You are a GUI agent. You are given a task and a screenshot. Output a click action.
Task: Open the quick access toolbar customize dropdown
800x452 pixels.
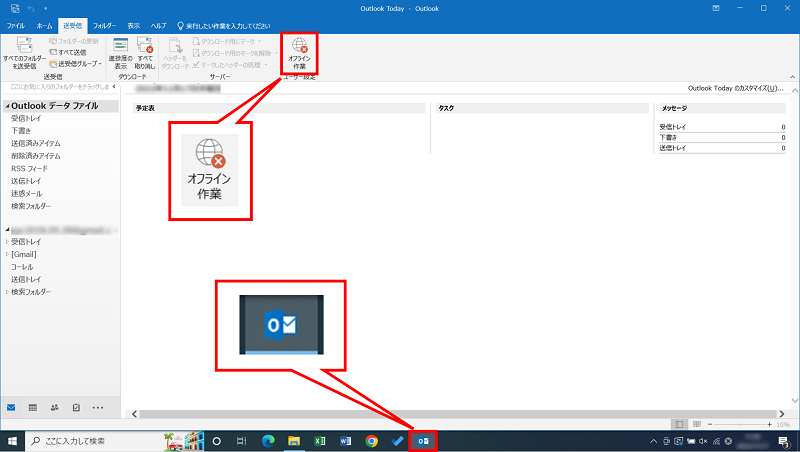(x=45, y=9)
